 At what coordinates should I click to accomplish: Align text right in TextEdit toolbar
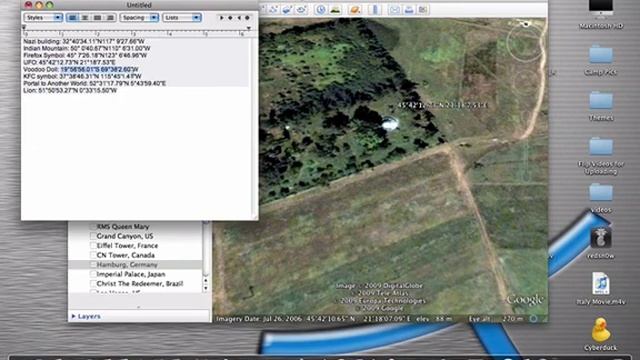110,18
